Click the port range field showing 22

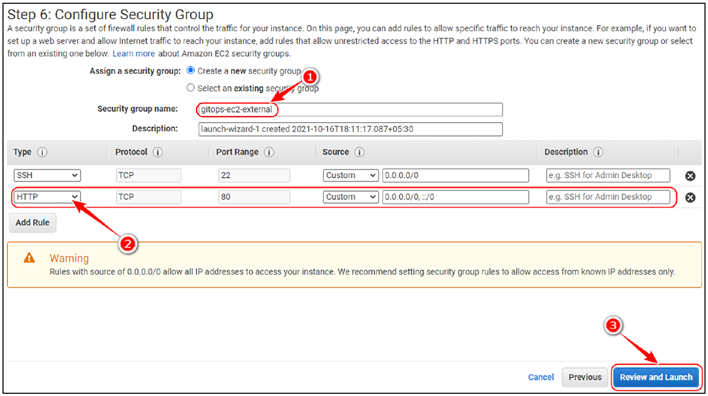click(x=254, y=175)
